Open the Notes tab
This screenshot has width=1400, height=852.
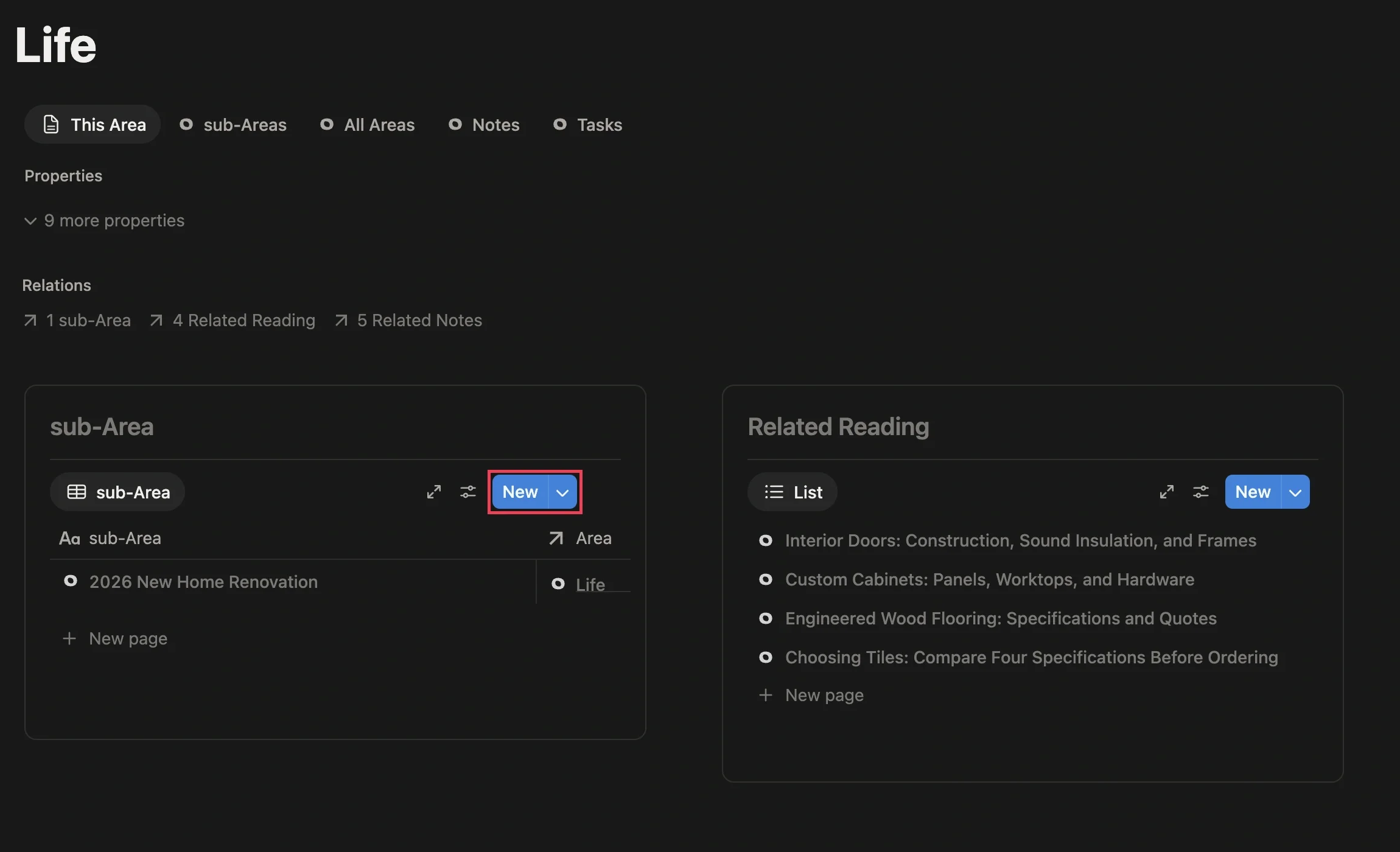[x=485, y=125]
